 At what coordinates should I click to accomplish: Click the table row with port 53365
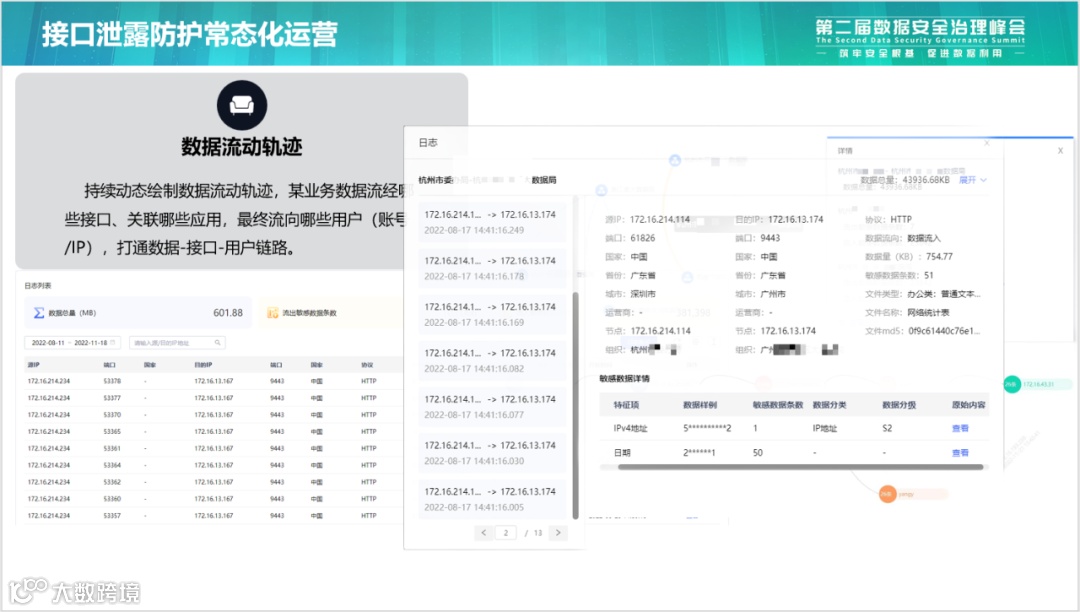[214, 432]
